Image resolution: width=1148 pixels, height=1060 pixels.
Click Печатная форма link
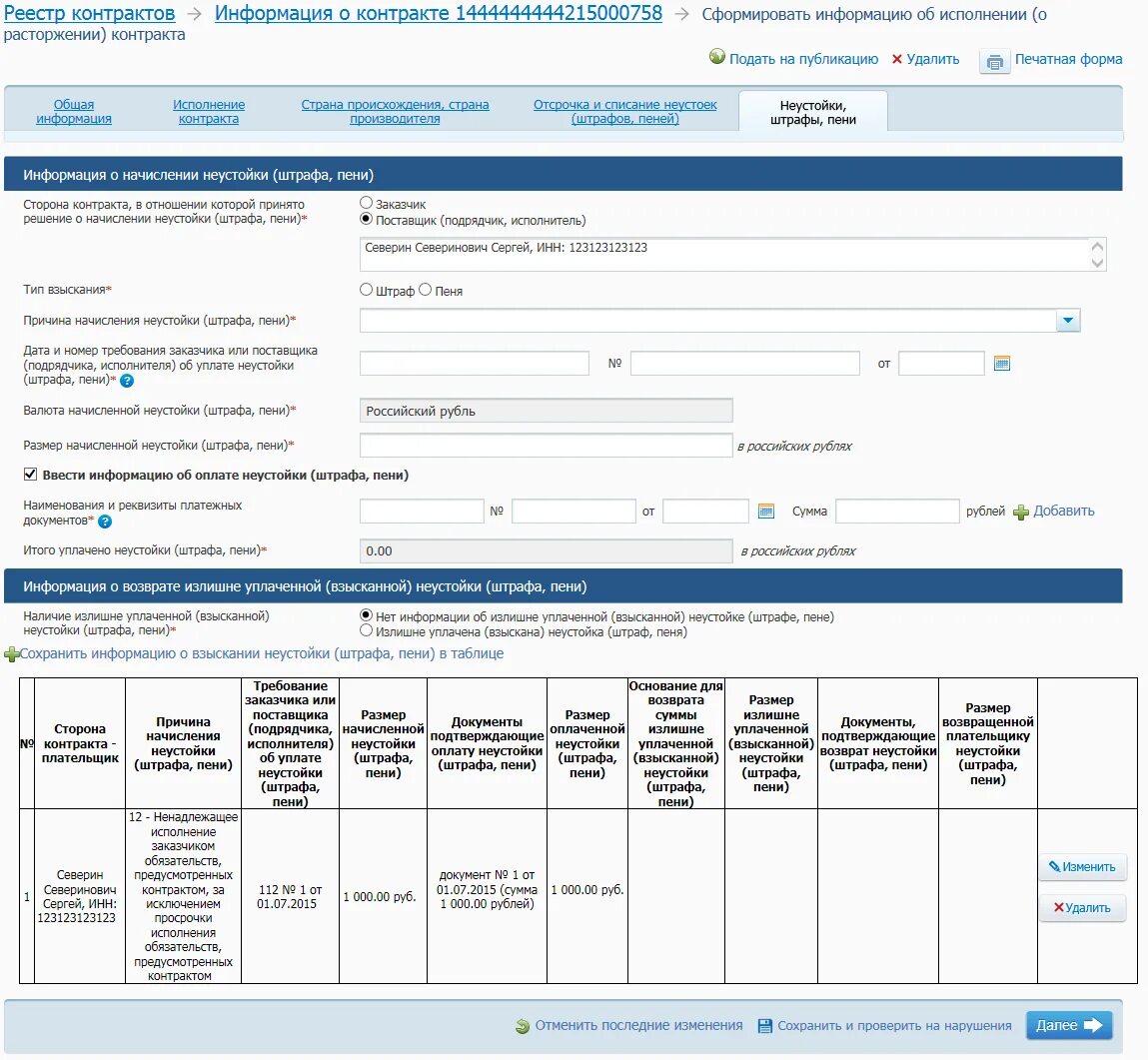[1068, 59]
